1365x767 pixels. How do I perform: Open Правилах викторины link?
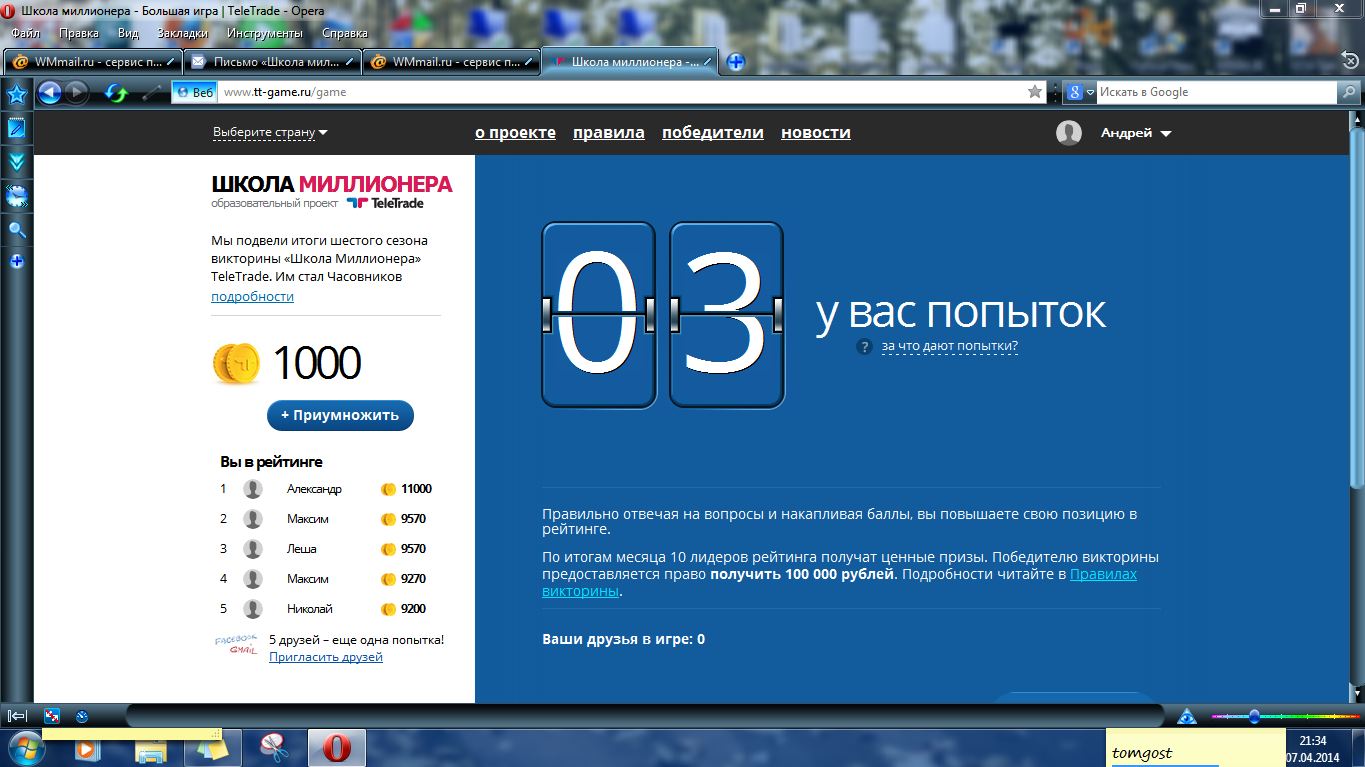(1104, 574)
